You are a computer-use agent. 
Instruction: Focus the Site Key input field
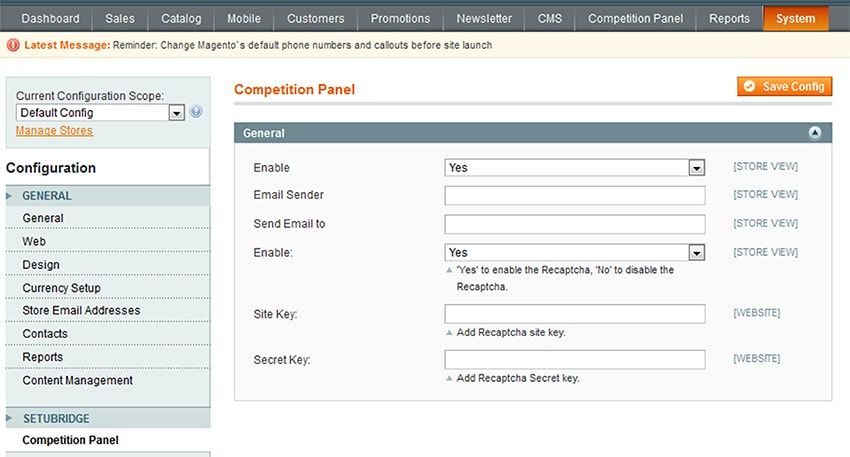pos(574,314)
